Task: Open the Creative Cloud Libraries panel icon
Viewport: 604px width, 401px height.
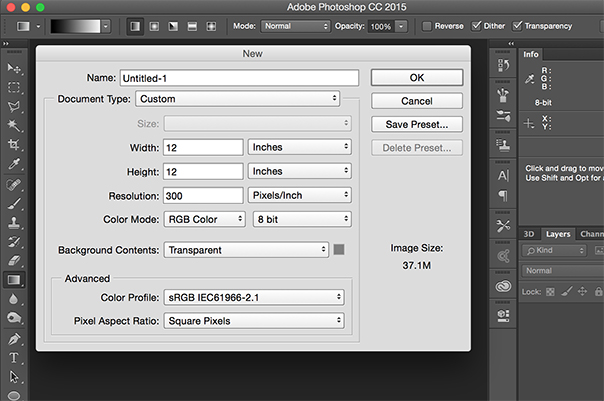Action: pos(503,286)
